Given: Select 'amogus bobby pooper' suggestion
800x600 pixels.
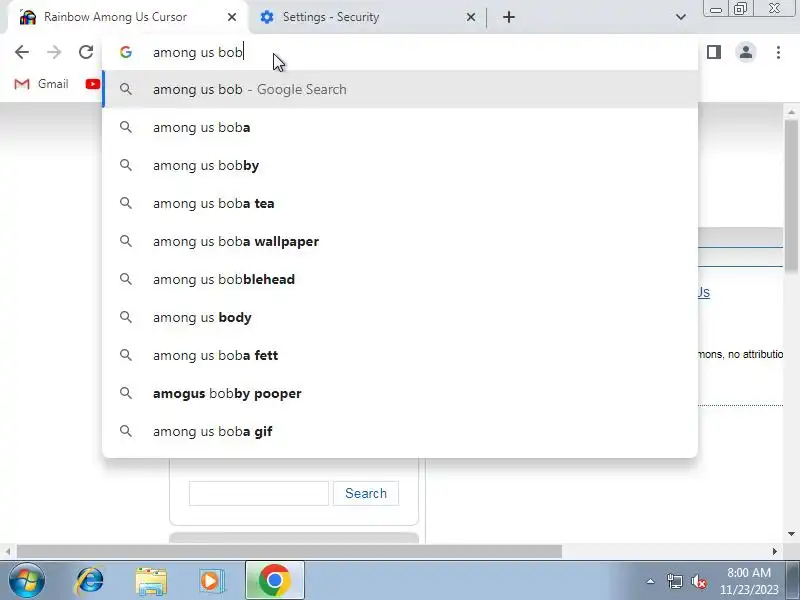Looking at the screenshot, I should pos(400,393).
